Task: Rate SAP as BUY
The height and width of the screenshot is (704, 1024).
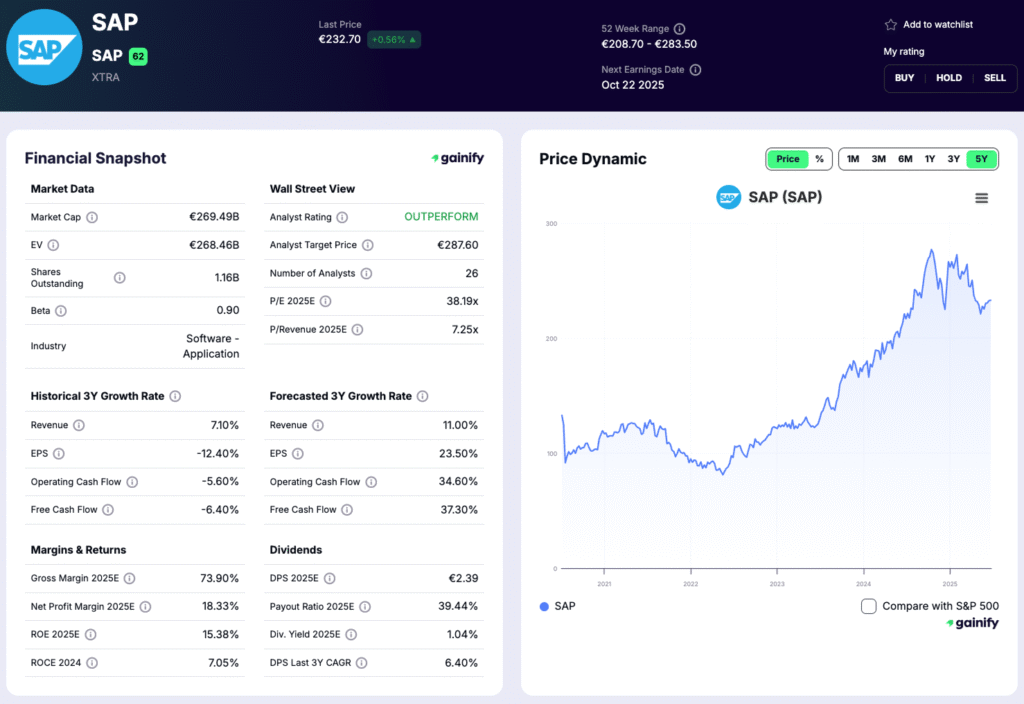Action: [904, 77]
